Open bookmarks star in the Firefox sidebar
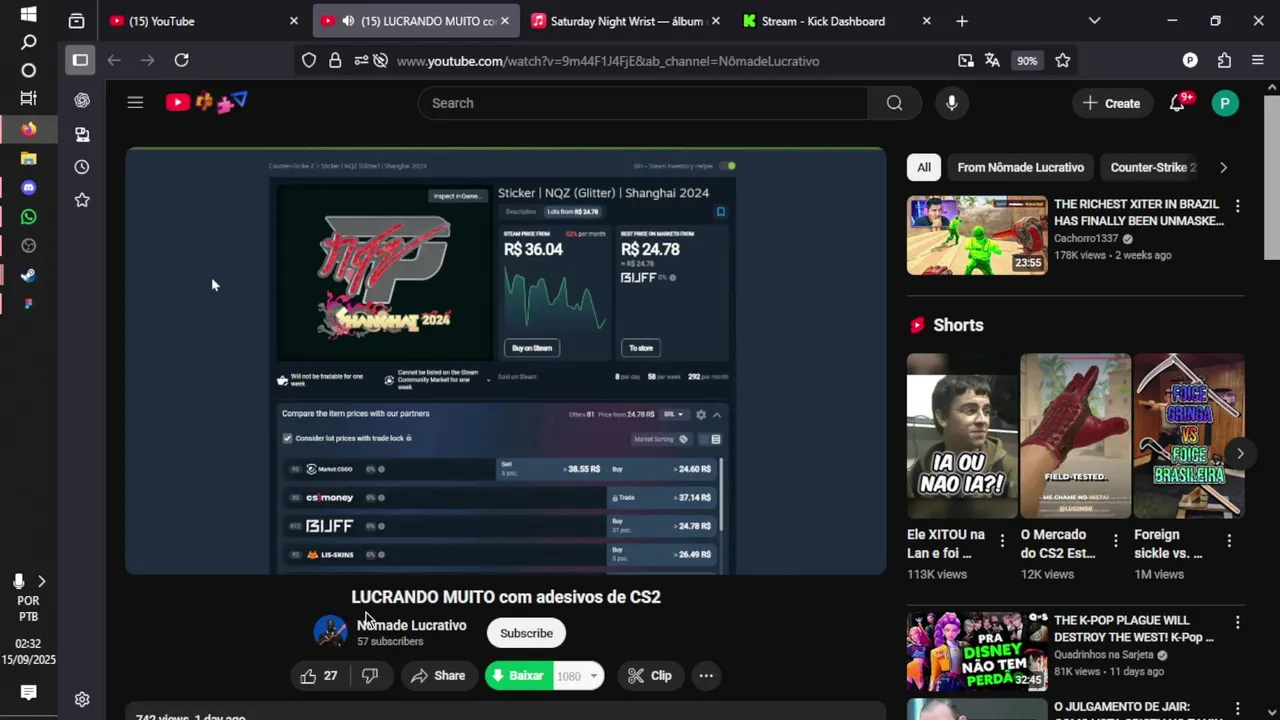This screenshot has width=1280, height=720. click(82, 200)
